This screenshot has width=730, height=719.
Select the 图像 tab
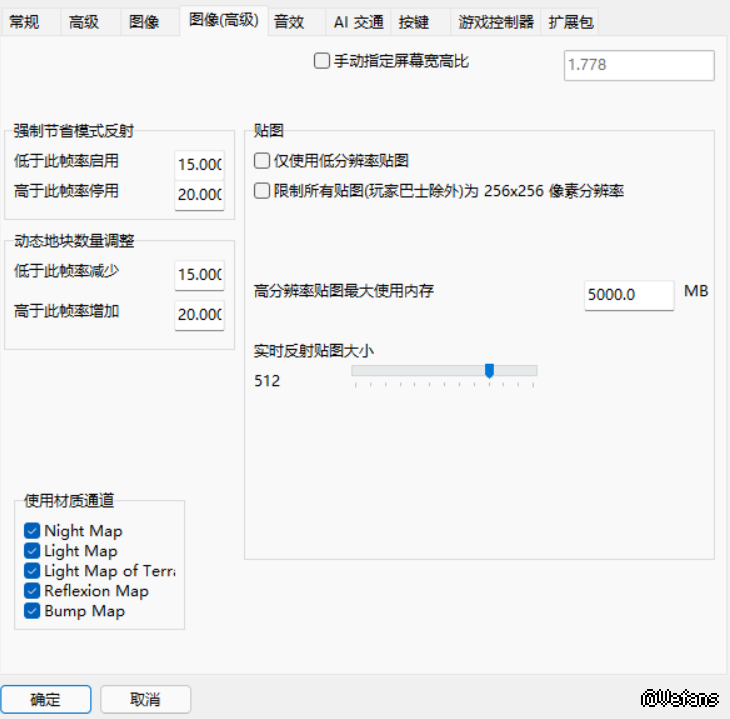point(144,22)
